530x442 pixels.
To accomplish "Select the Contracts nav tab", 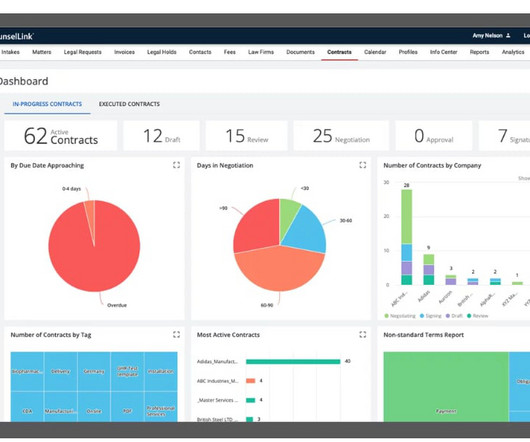I will (x=339, y=52).
